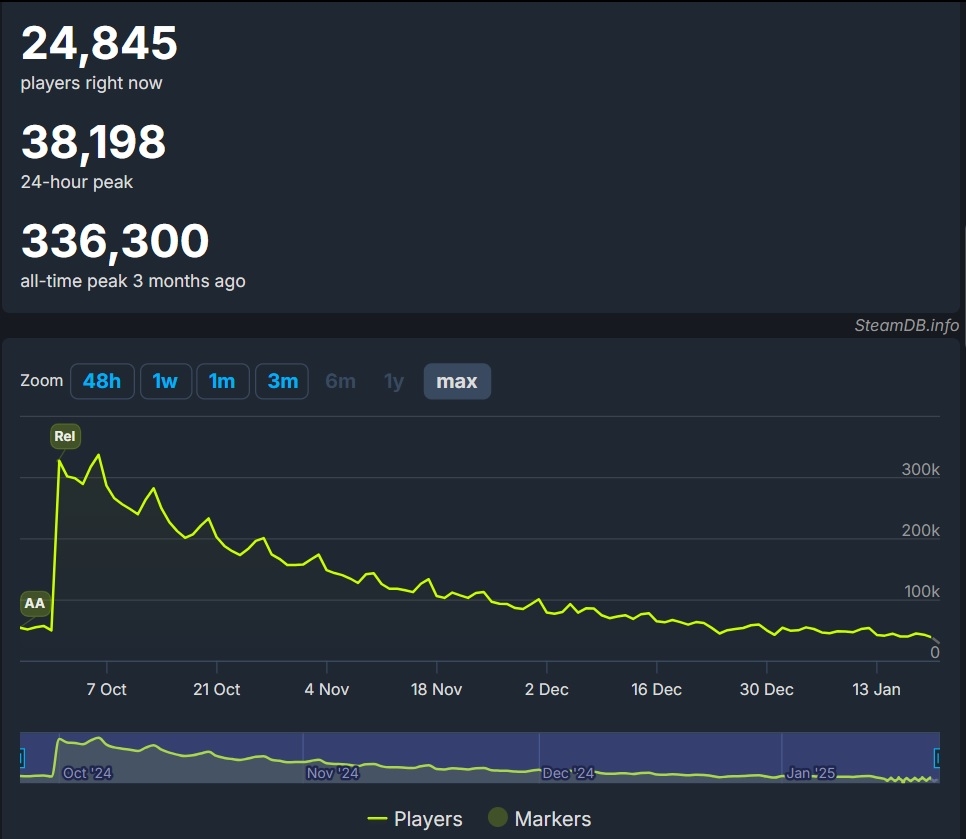Click the AA marker on chart
Viewport: 966px width, 839px height.
click(x=34, y=603)
